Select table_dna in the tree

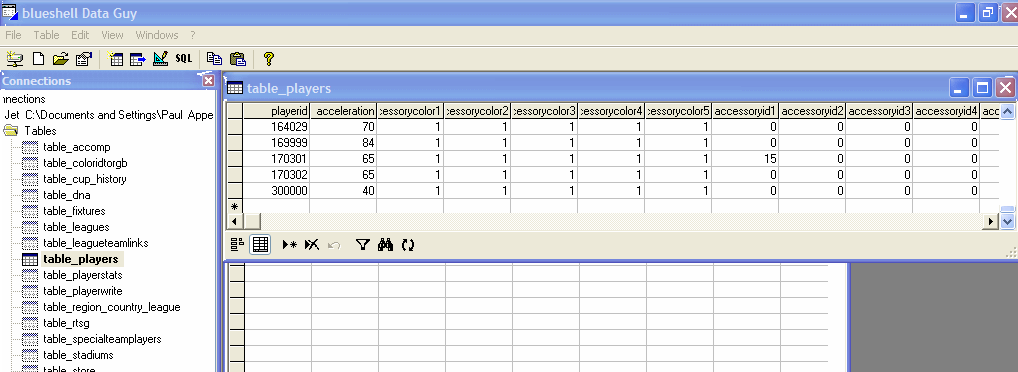click(x=66, y=195)
